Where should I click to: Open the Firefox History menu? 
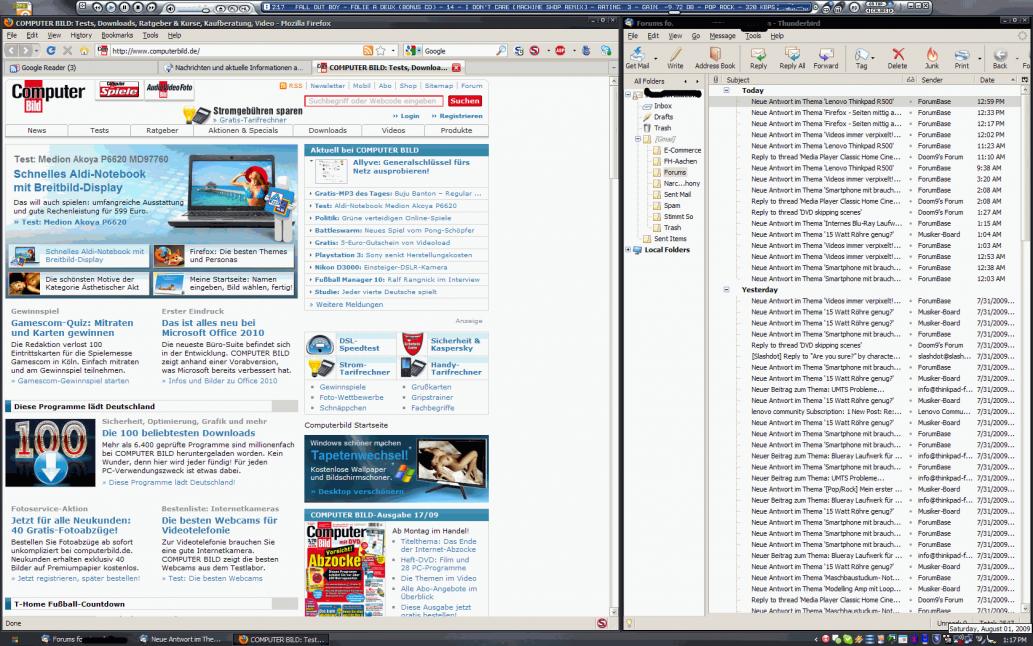pos(81,36)
